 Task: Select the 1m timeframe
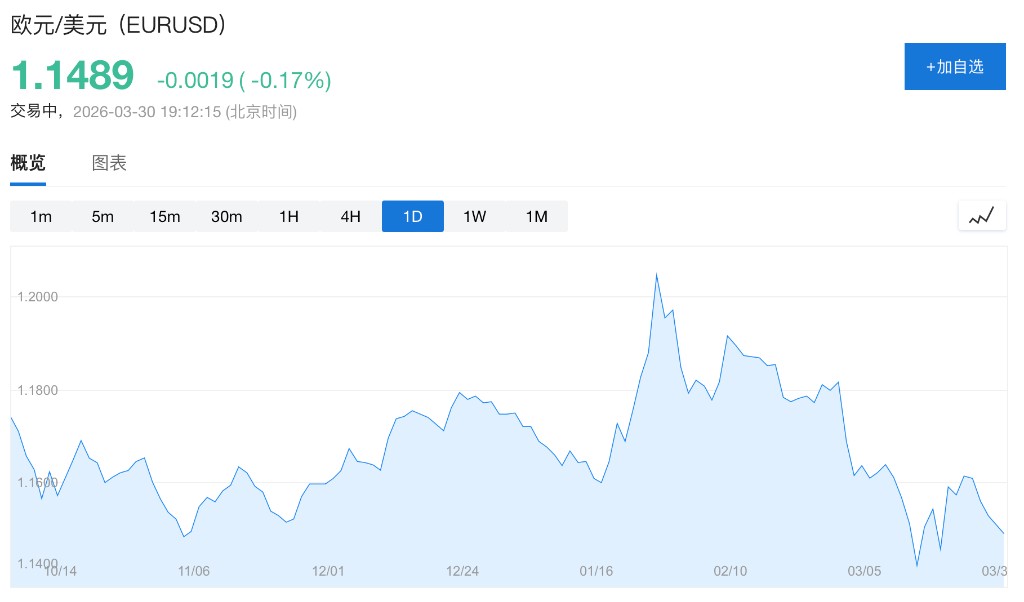click(41, 216)
